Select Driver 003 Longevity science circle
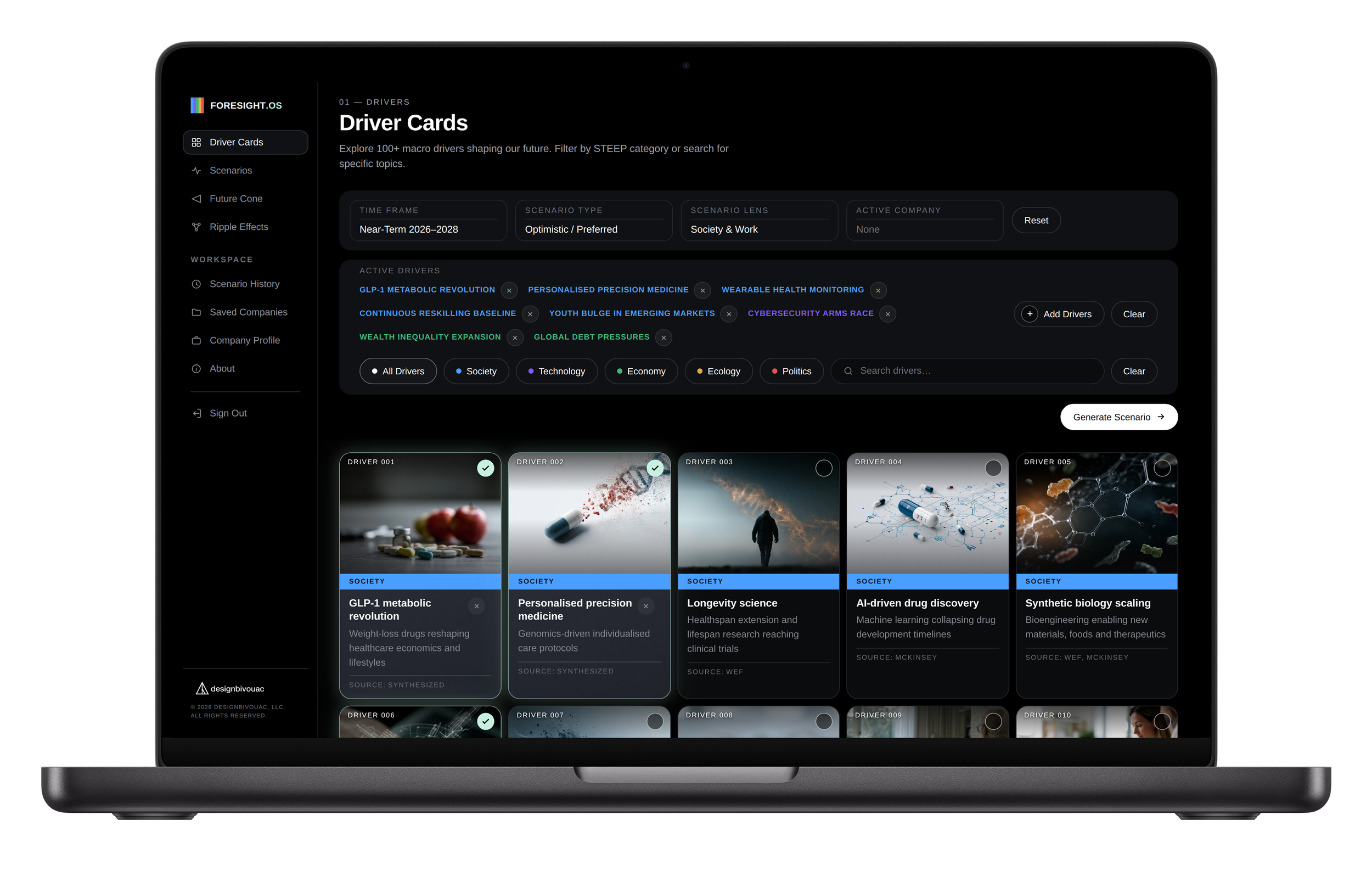The width and height of the screenshot is (1372, 877). click(x=823, y=469)
